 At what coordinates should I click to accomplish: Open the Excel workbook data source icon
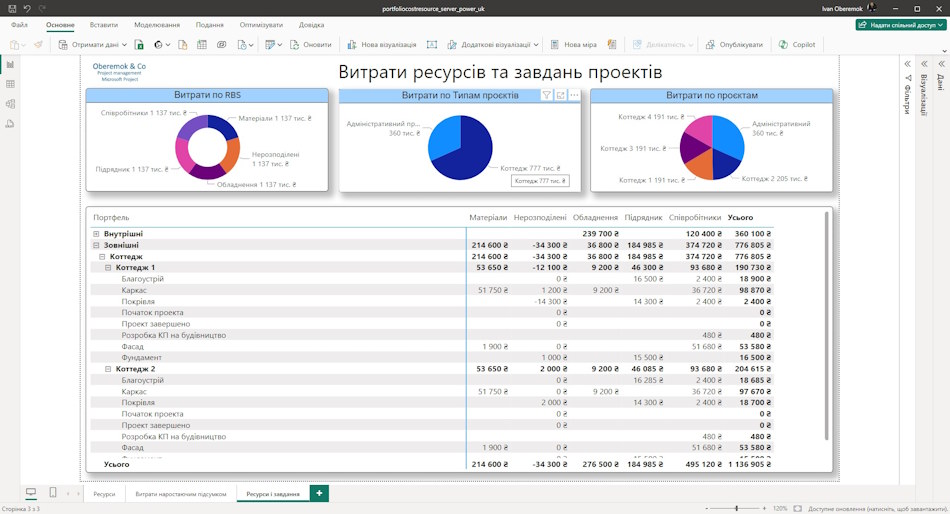coord(139,44)
